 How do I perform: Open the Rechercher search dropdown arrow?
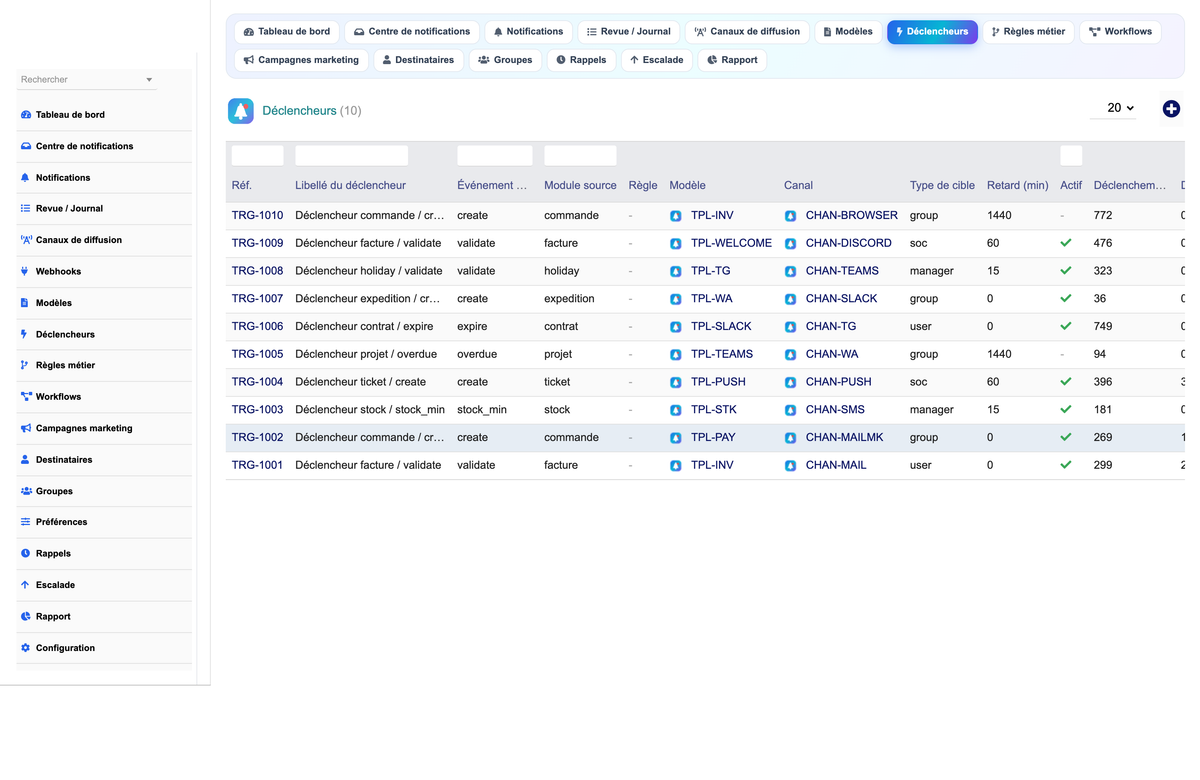point(149,80)
